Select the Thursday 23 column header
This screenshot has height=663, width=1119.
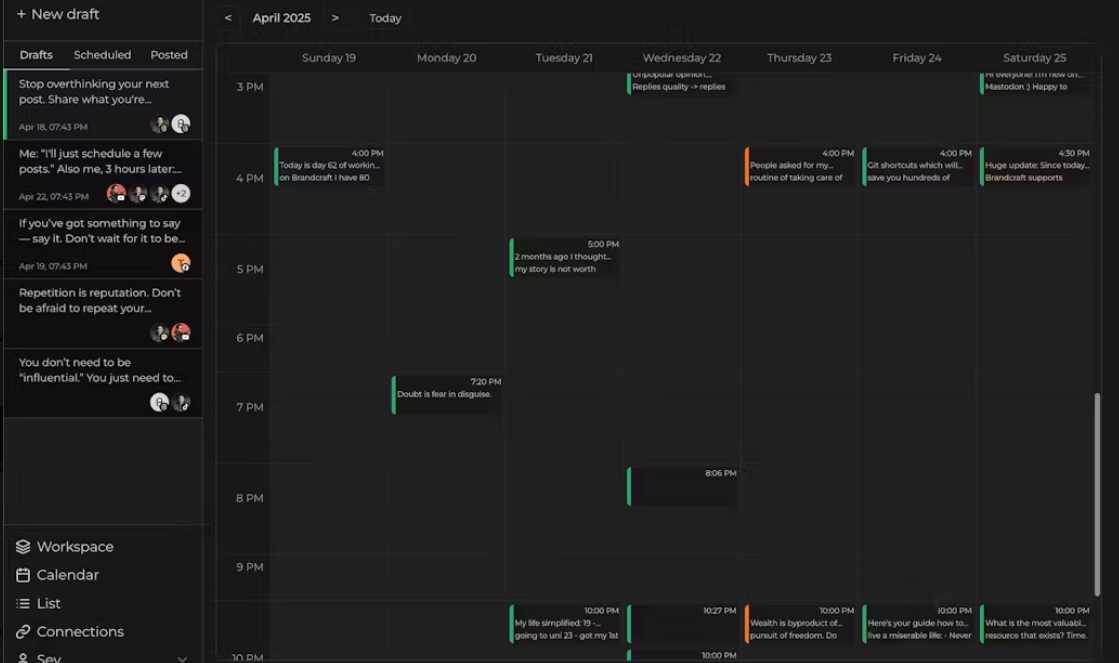click(x=799, y=58)
